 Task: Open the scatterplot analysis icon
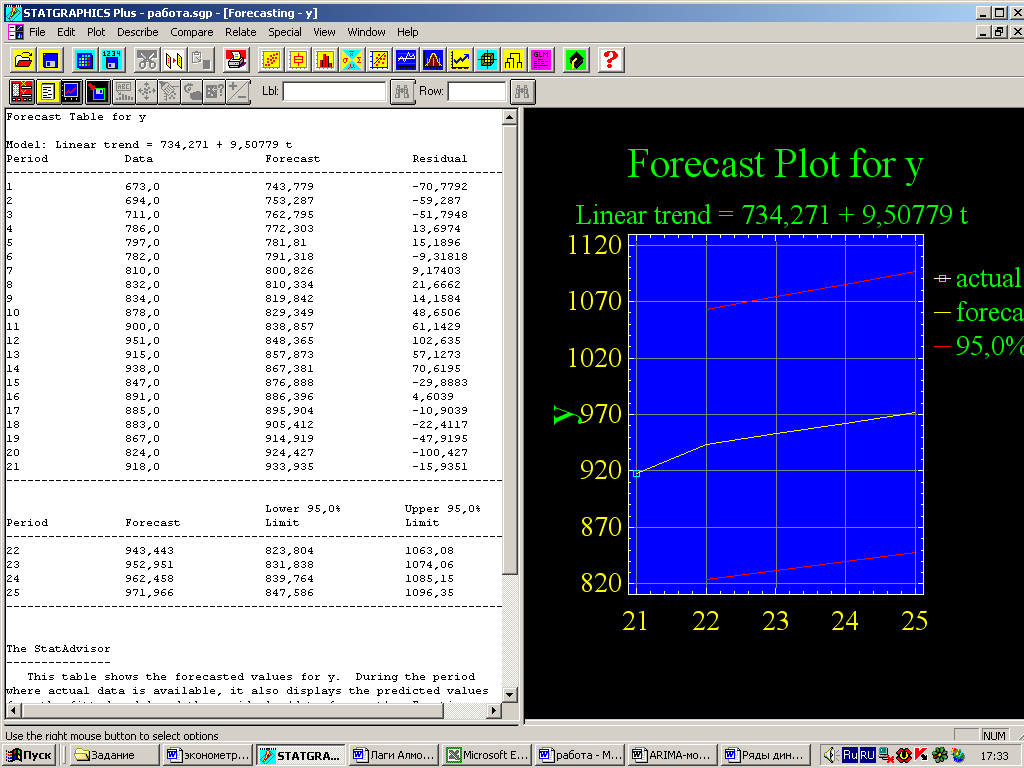click(x=271, y=60)
